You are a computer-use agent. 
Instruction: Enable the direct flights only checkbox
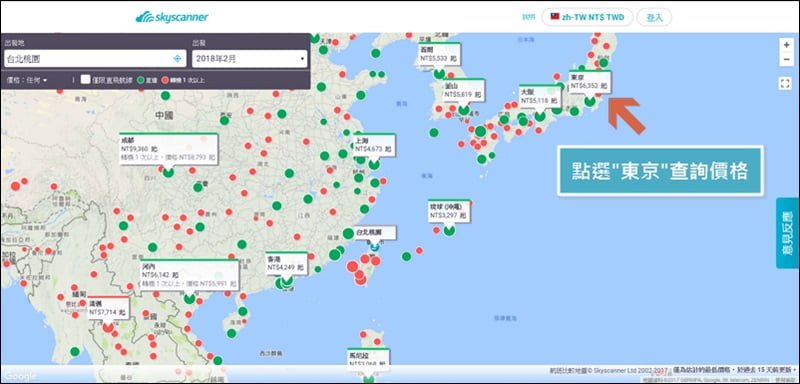pyautogui.click(x=85, y=80)
